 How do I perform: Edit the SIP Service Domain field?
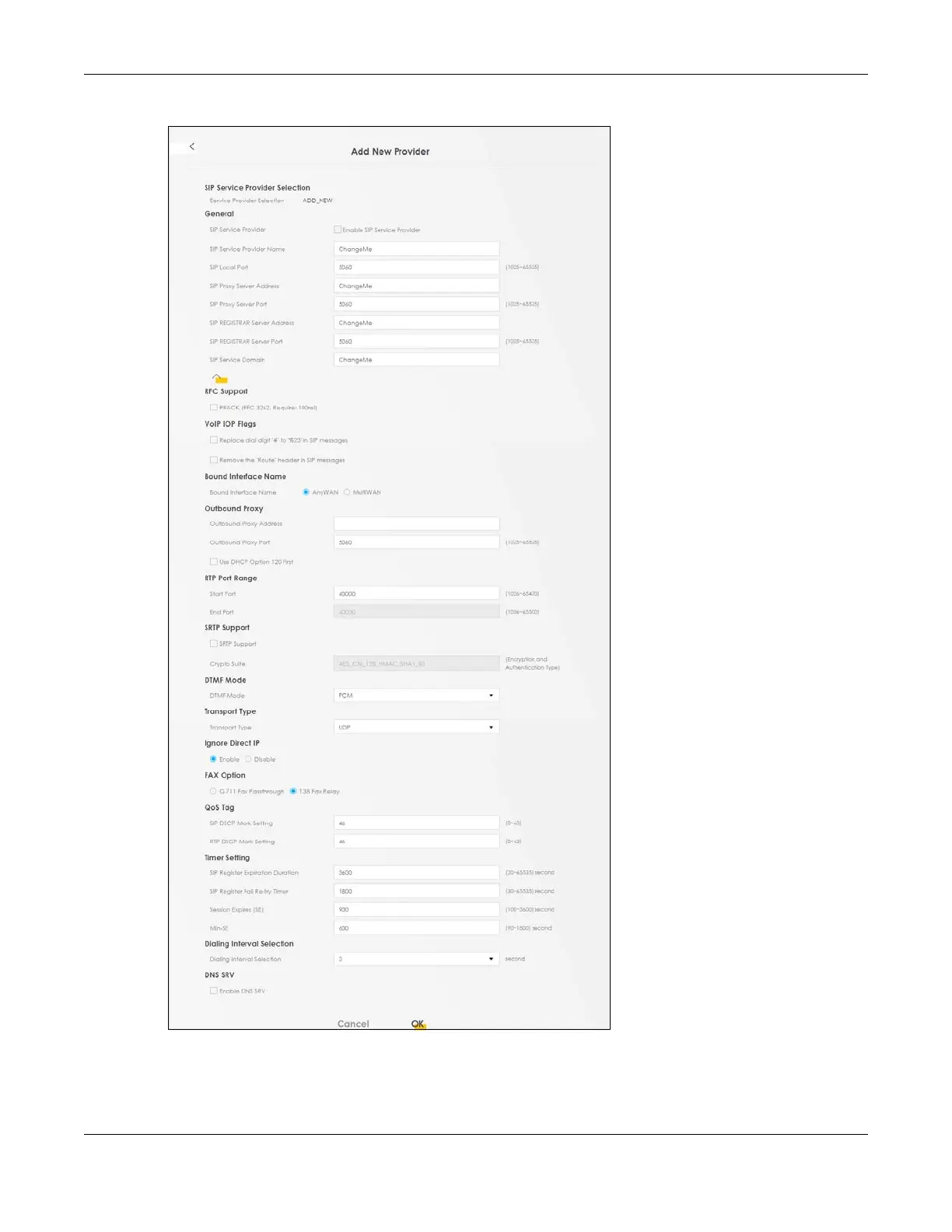click(x=416, y=359)
